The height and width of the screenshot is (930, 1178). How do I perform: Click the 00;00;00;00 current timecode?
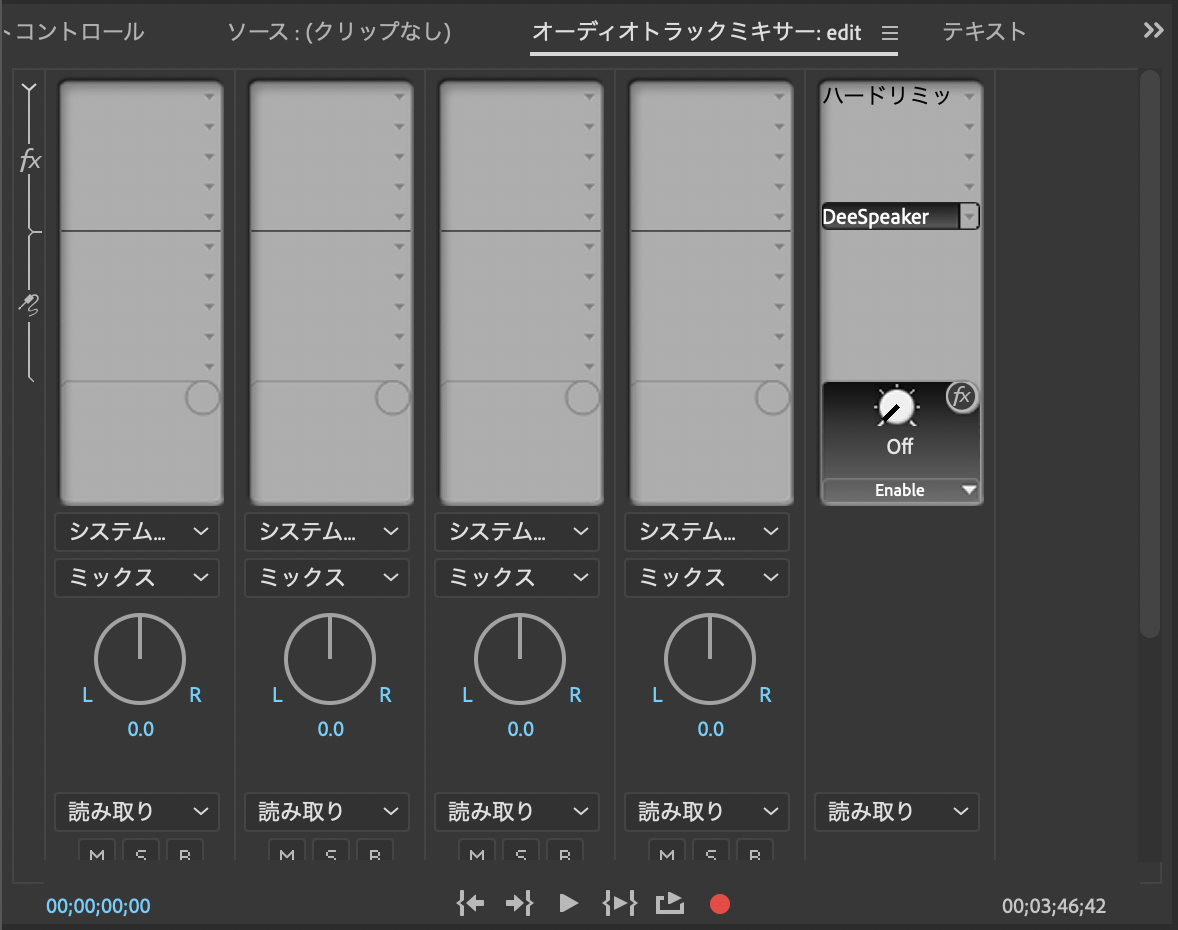(x=98, y=906)
